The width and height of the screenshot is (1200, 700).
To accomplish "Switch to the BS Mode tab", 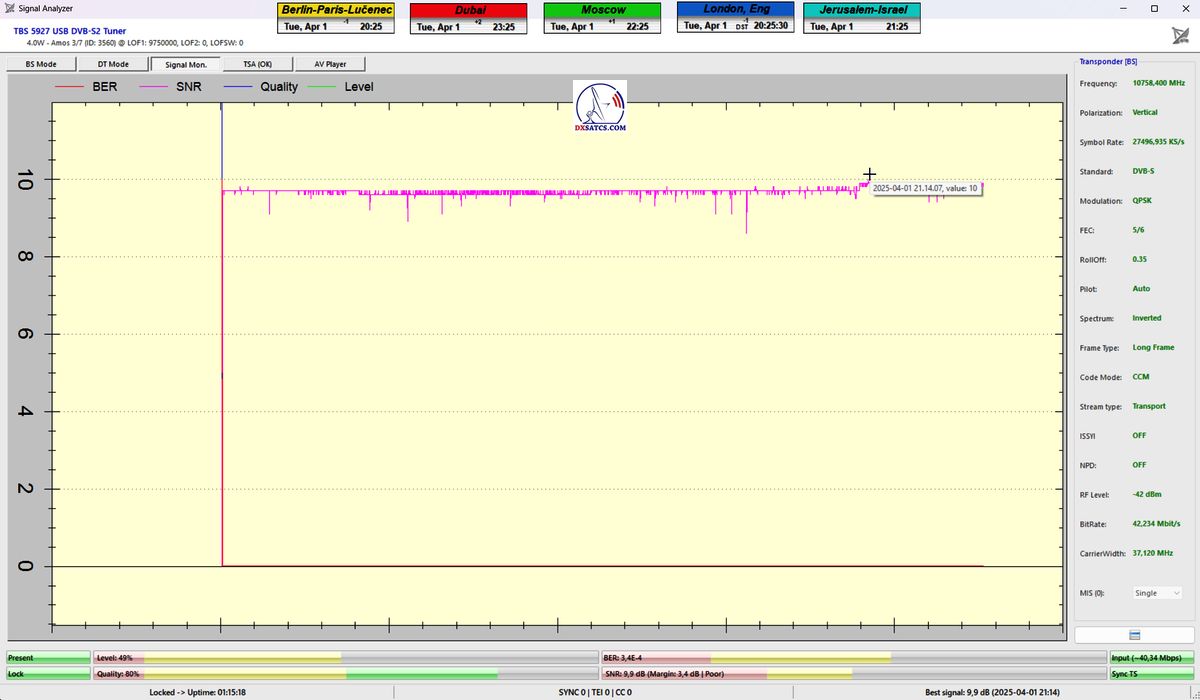I will click(41, 64).
